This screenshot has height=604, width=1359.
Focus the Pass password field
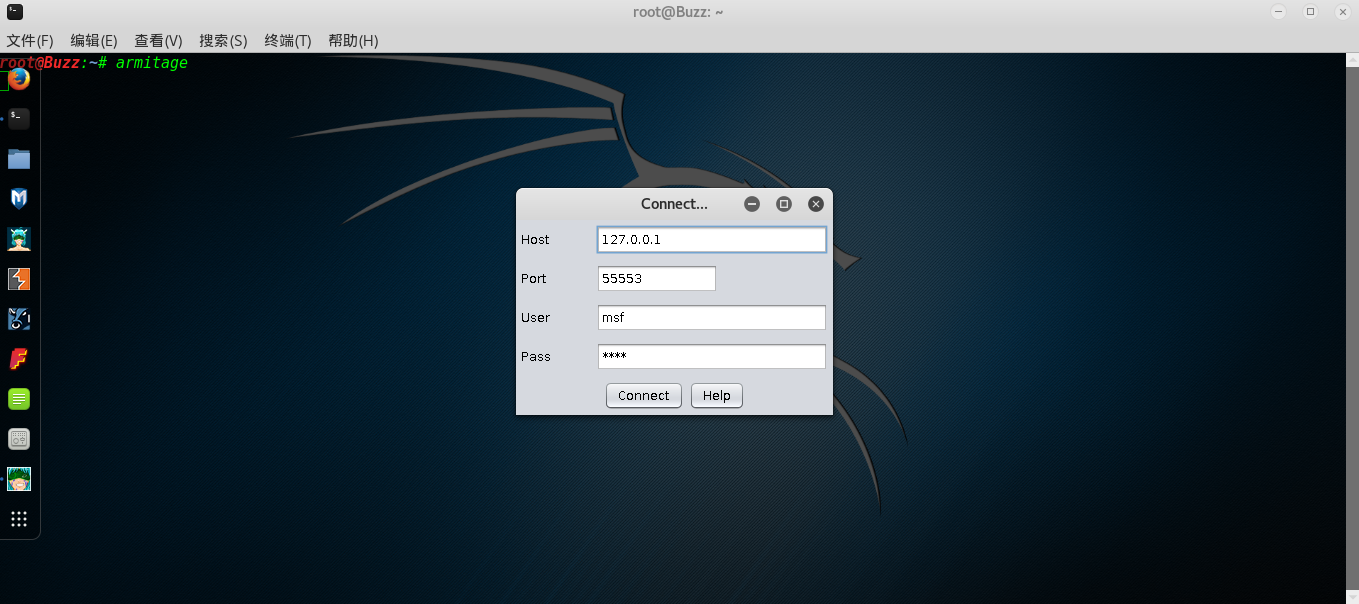tap(712, 357)
